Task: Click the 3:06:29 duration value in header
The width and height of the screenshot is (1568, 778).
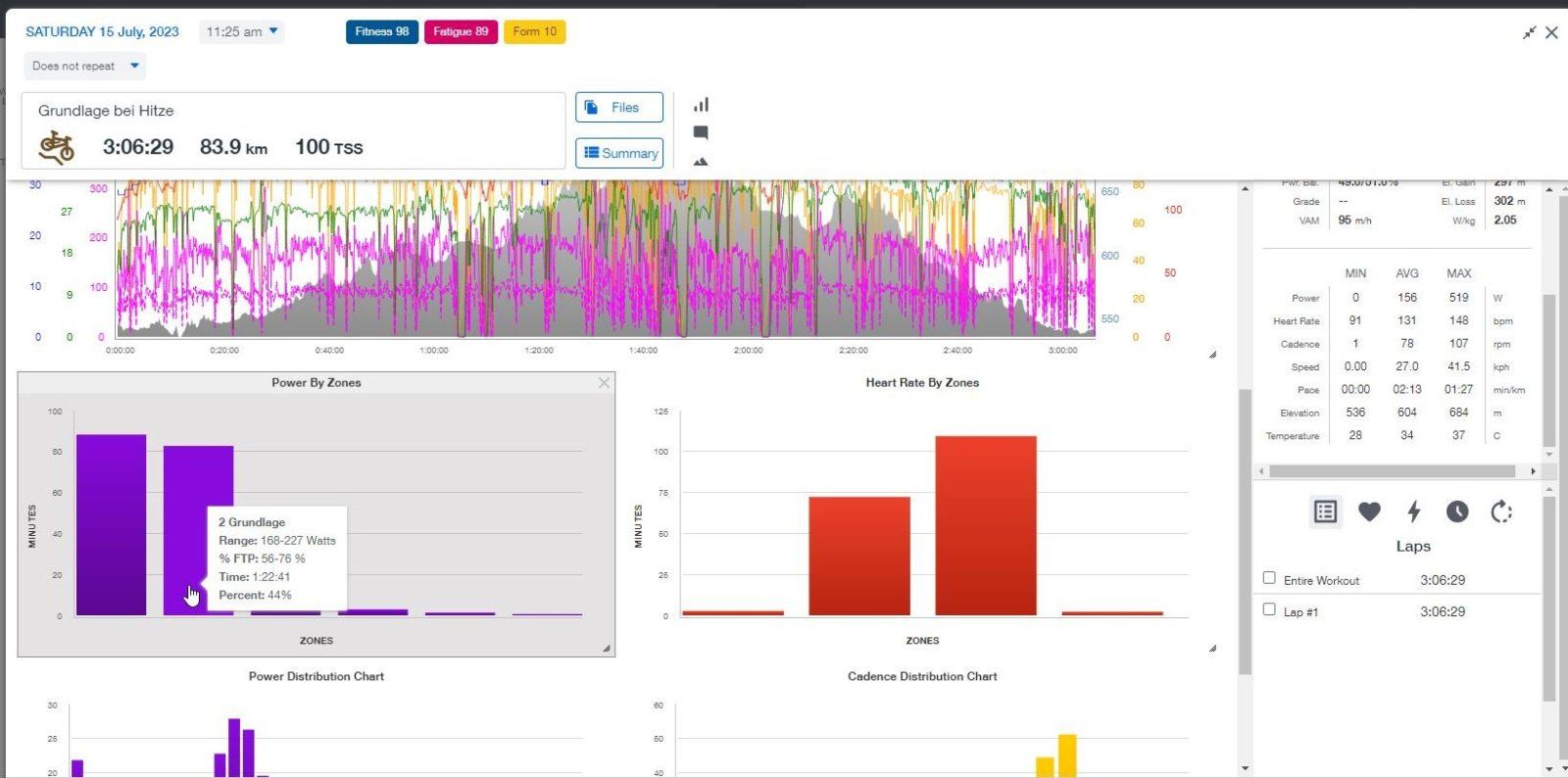Action: [138, 147]
